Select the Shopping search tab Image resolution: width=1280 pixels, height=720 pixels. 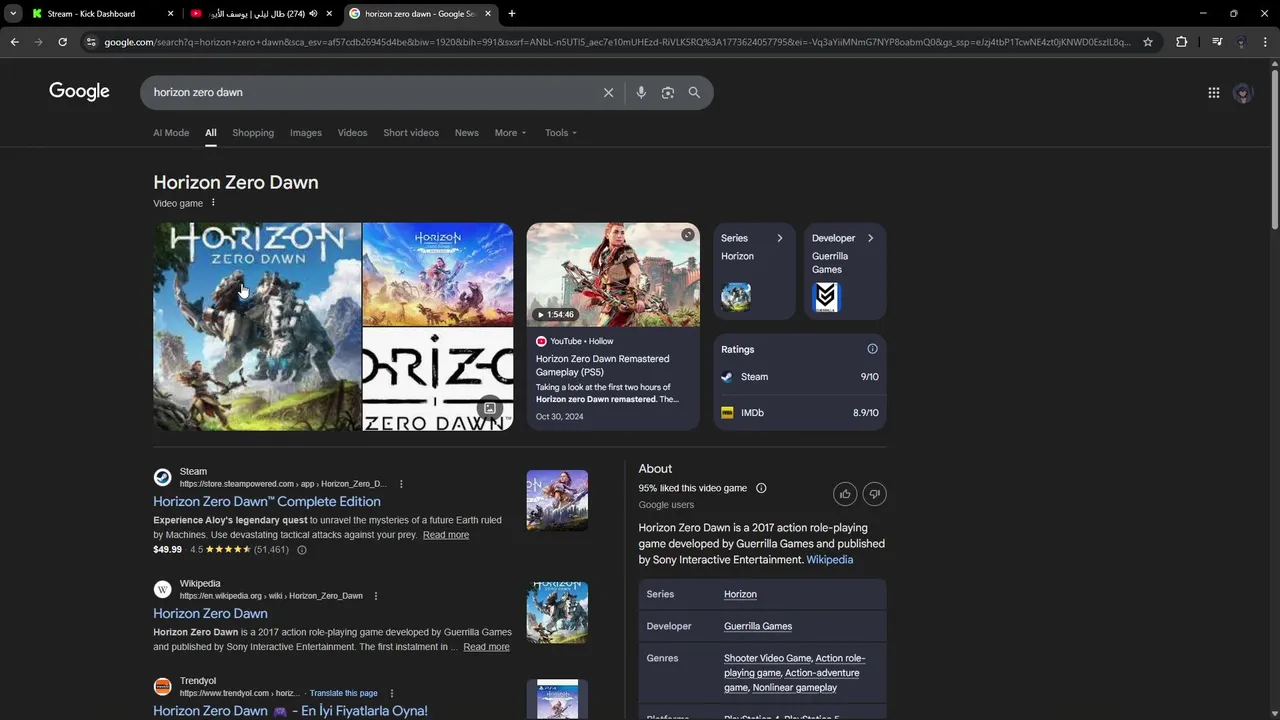tap(253, 133)
